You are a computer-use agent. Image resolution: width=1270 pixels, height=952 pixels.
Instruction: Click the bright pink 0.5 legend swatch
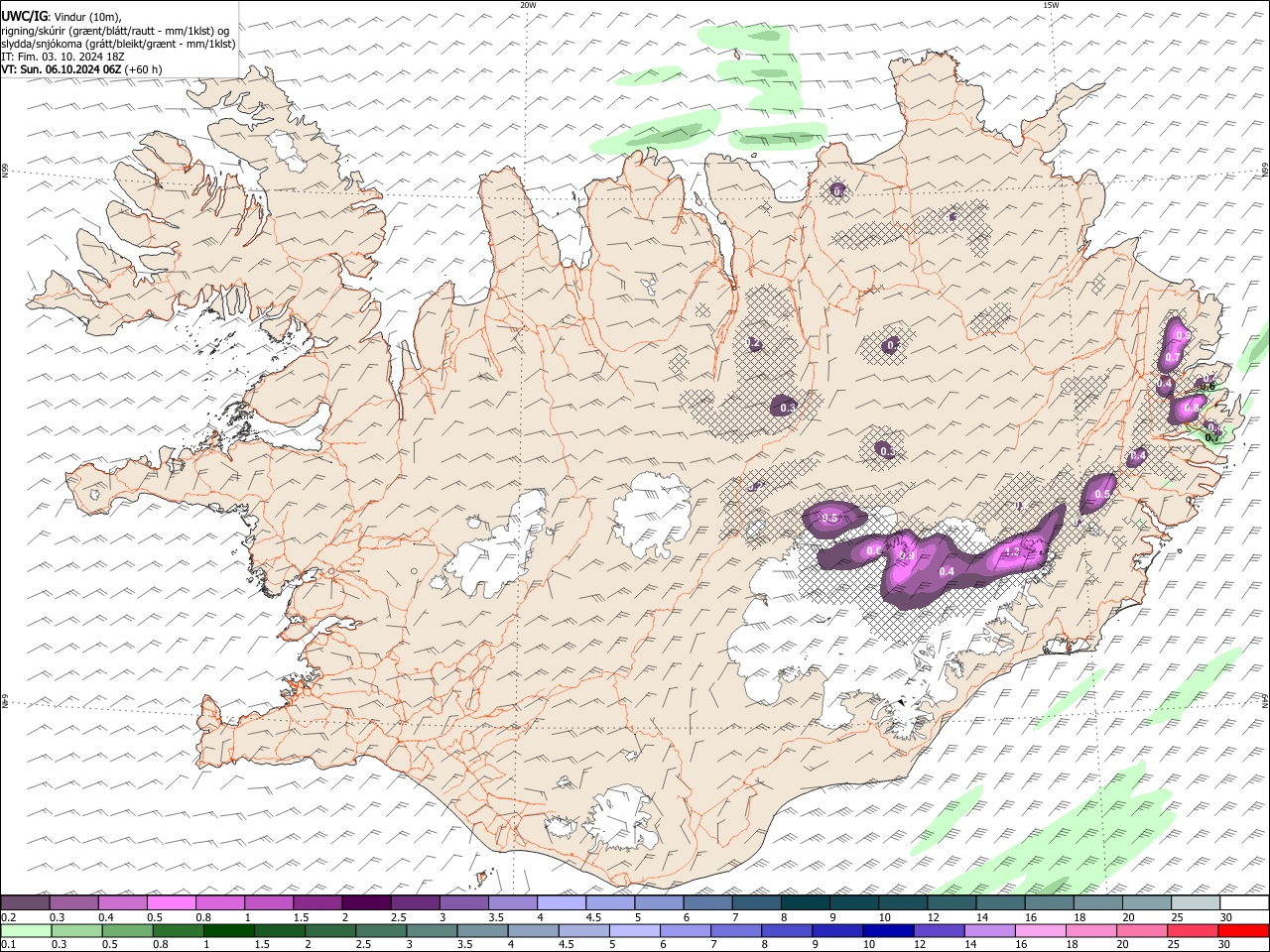coord(171,903)
